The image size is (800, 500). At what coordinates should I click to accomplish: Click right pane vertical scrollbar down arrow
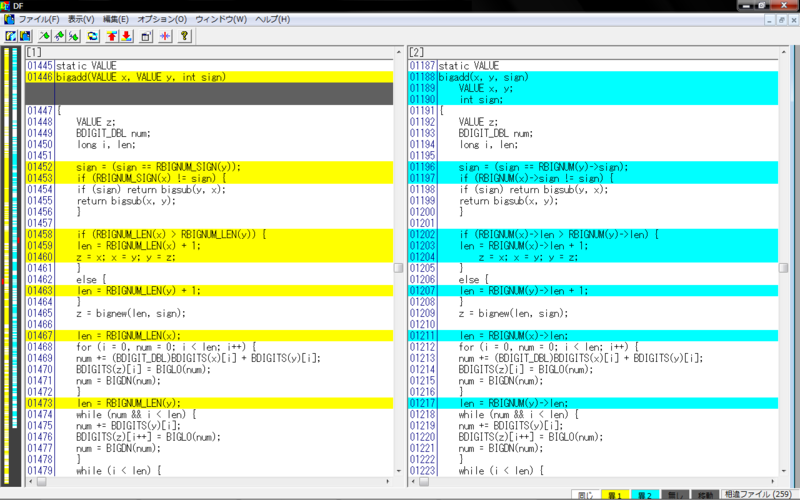[784, 471]
